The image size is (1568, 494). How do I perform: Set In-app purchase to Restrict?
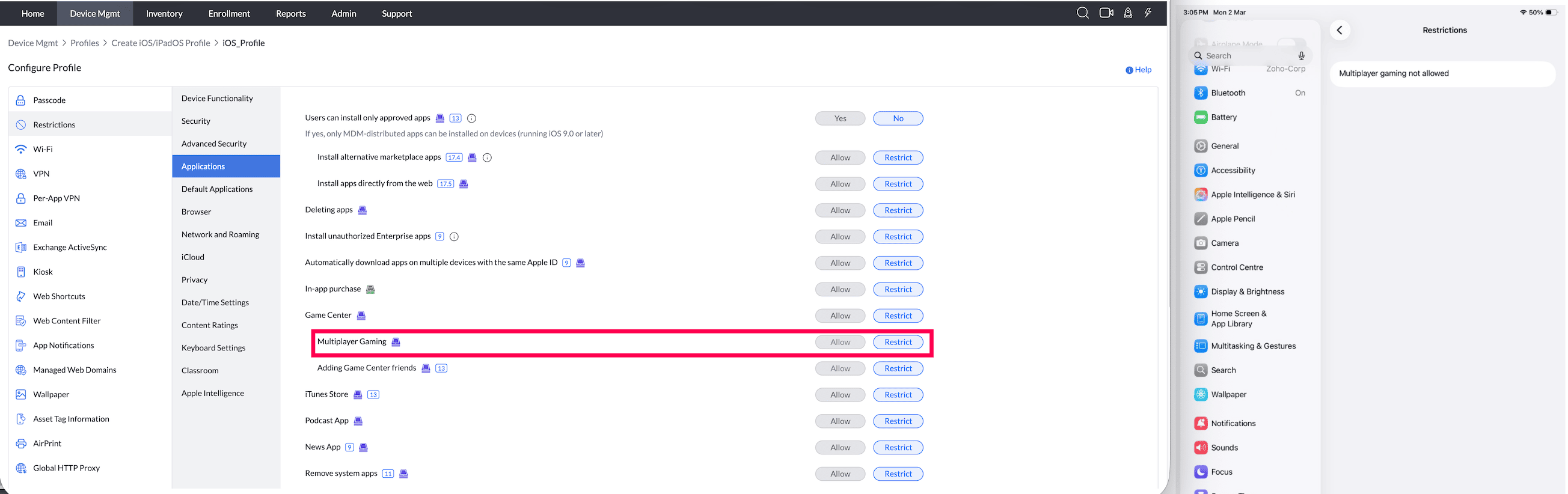(898, 290)
